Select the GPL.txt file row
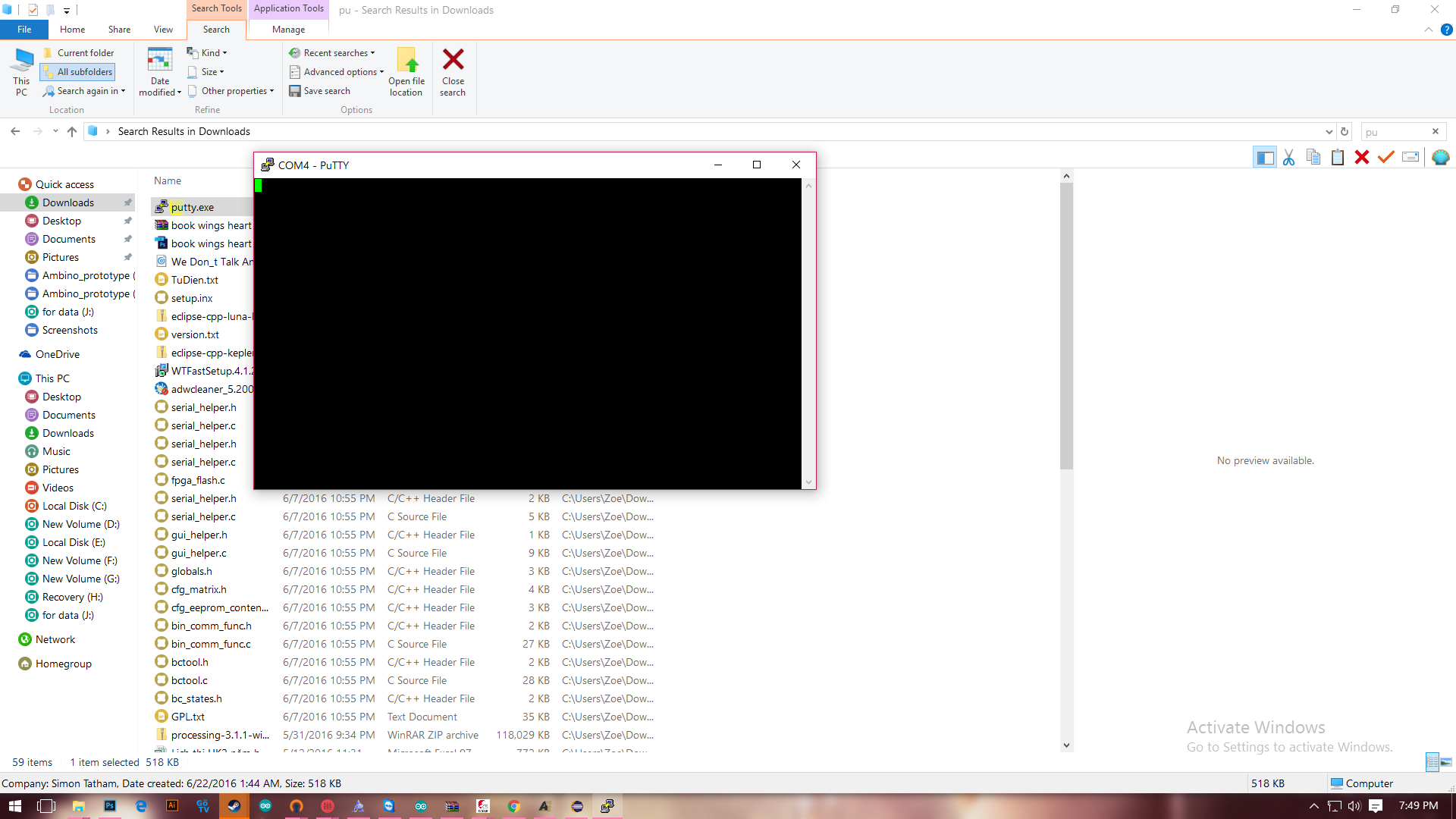1456x819 pixels. pos(406,717)
